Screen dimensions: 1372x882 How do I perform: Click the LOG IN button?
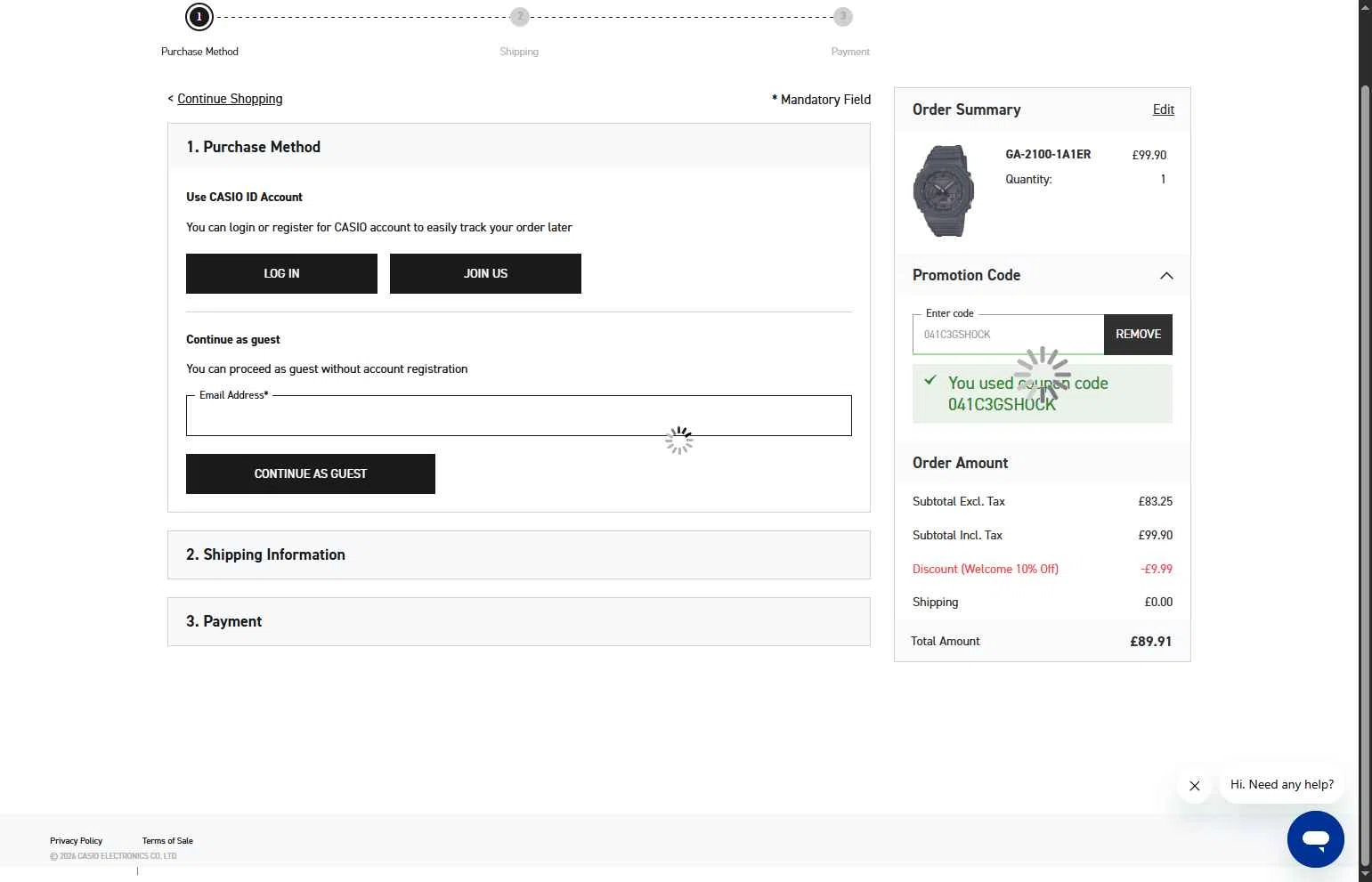[281, 273]
